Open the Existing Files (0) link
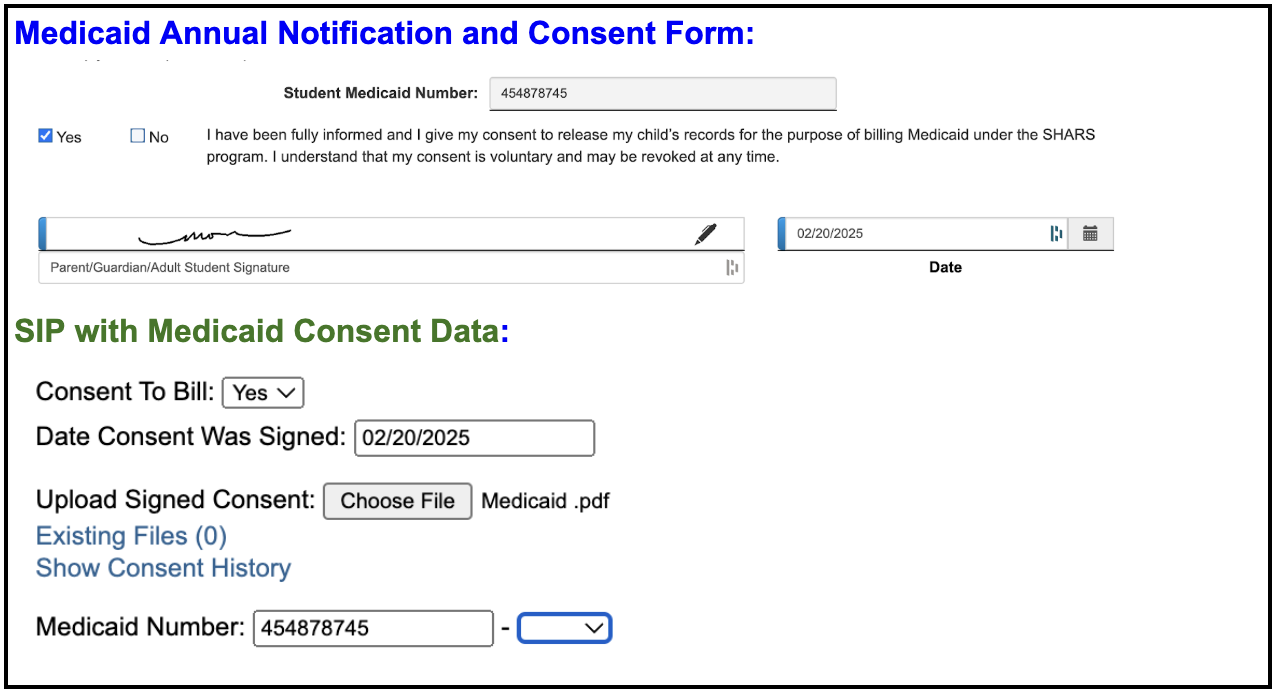 coord(130,536)
